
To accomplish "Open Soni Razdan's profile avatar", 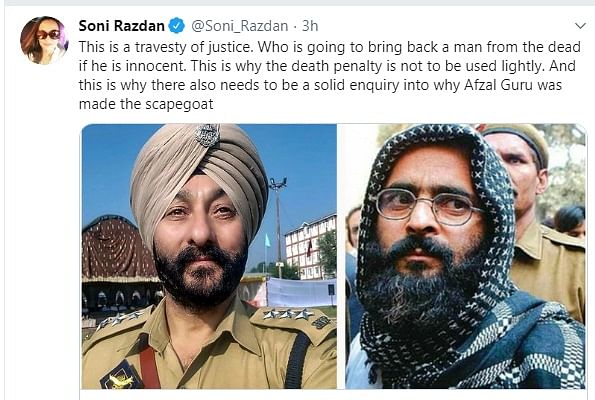I will 44,40.
